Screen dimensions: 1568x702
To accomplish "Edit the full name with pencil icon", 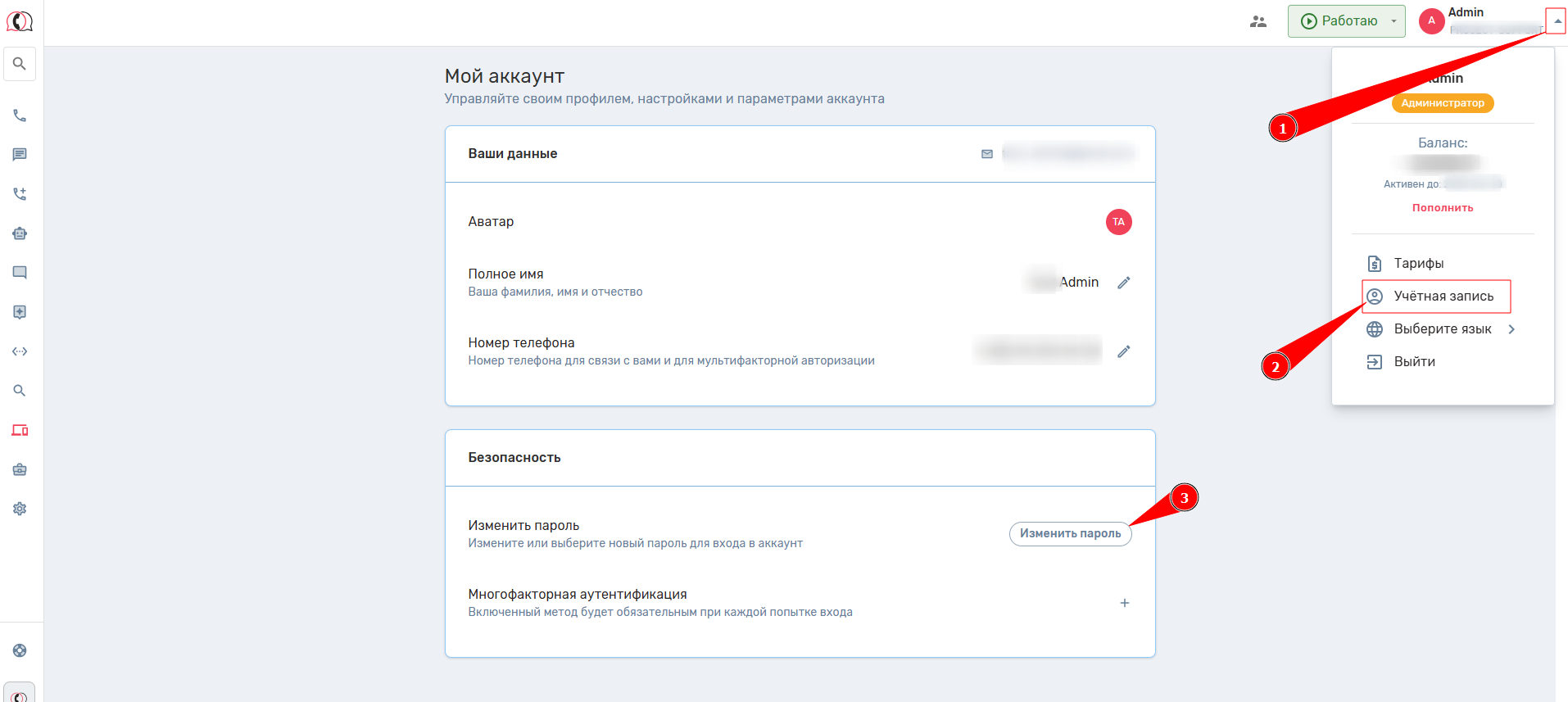I will coord(1124,283).
